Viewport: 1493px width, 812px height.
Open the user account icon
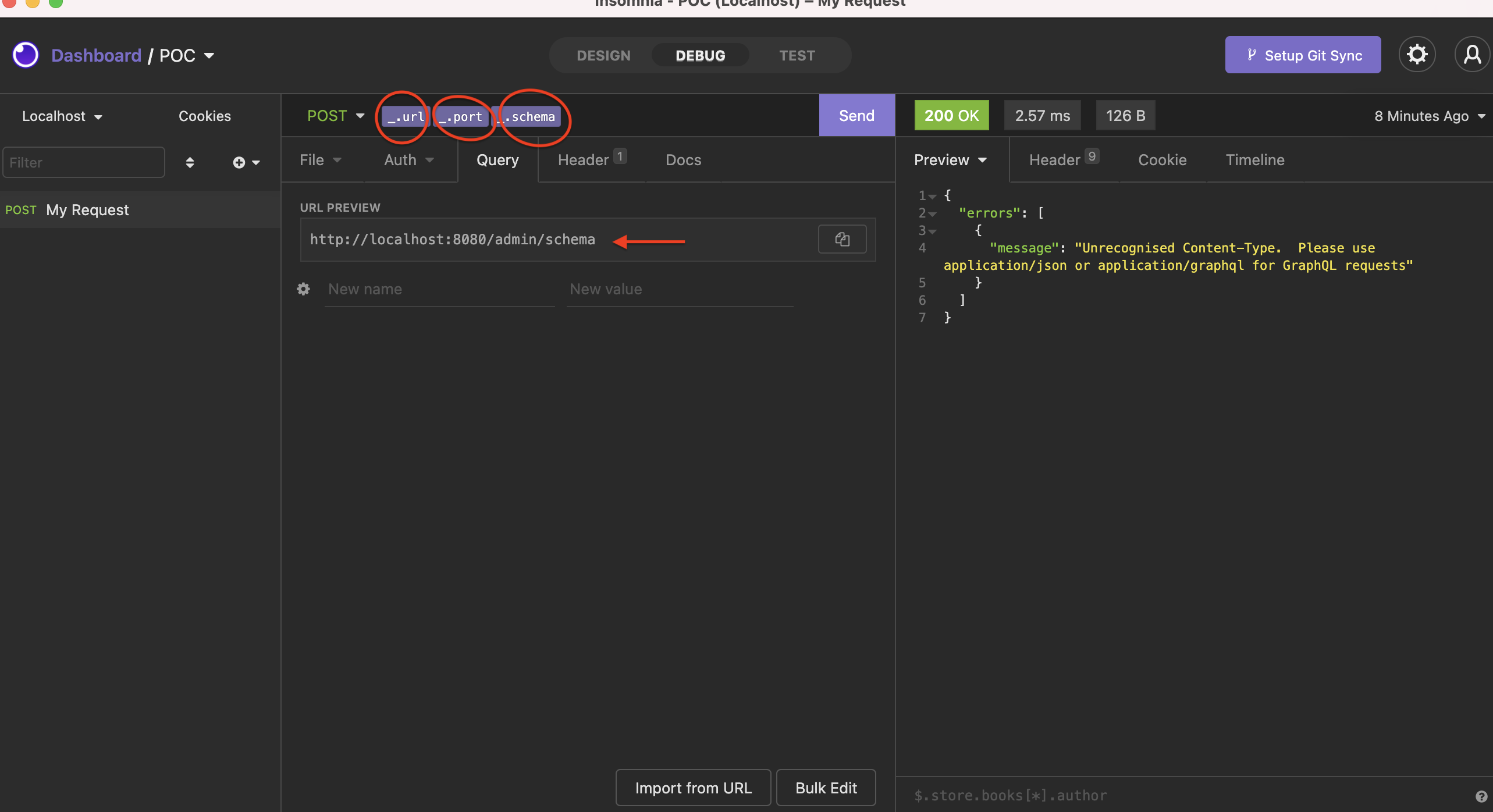[1472, 54]
